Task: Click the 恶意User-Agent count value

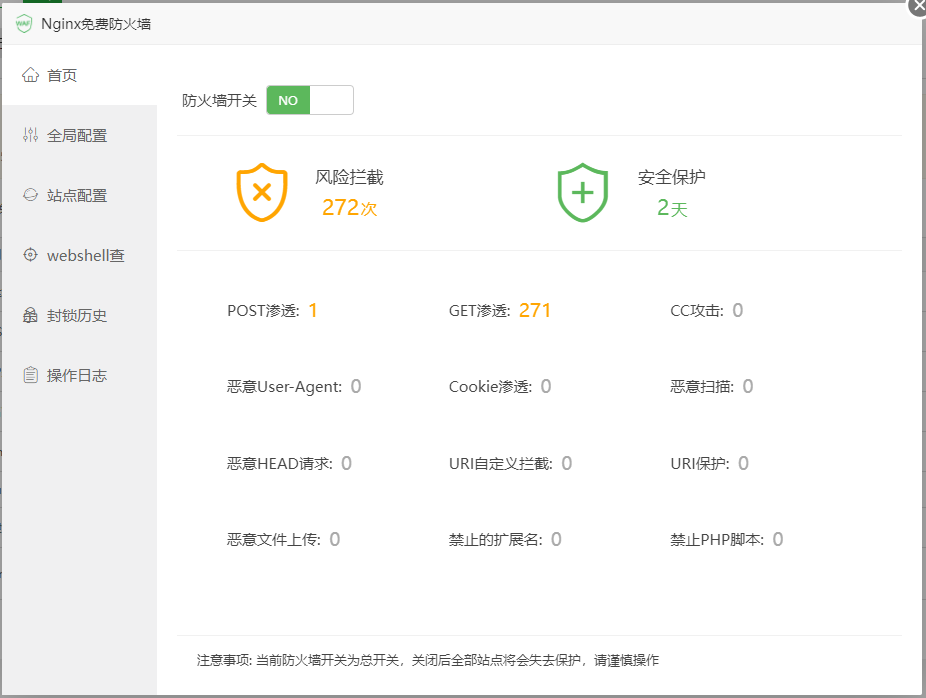Action: [356, 386]
